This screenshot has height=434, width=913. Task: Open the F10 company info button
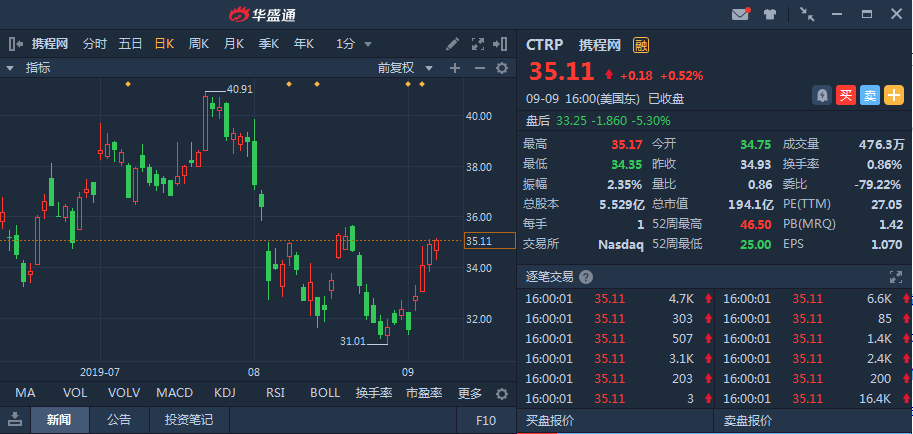point(486,420)
